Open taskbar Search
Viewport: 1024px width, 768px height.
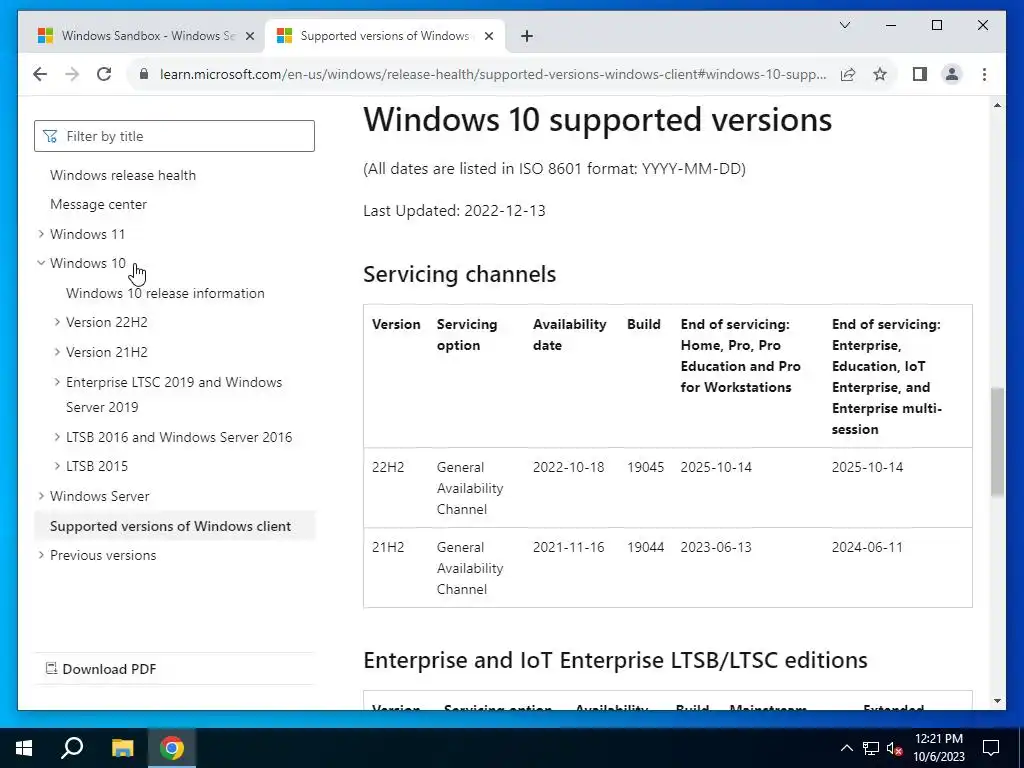click(x=72, y=748)
